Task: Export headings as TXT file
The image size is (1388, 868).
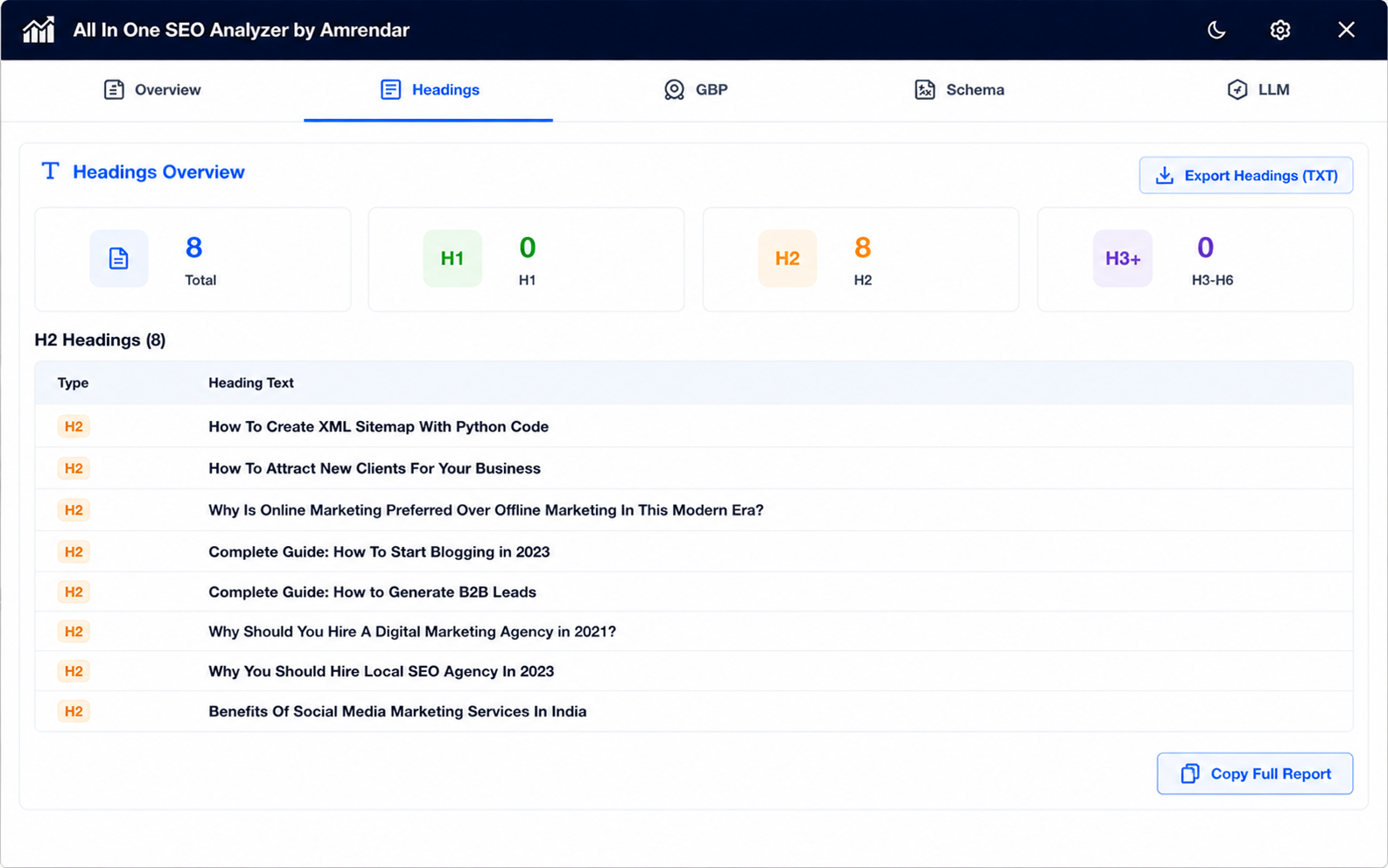Action: point(1246,175)
